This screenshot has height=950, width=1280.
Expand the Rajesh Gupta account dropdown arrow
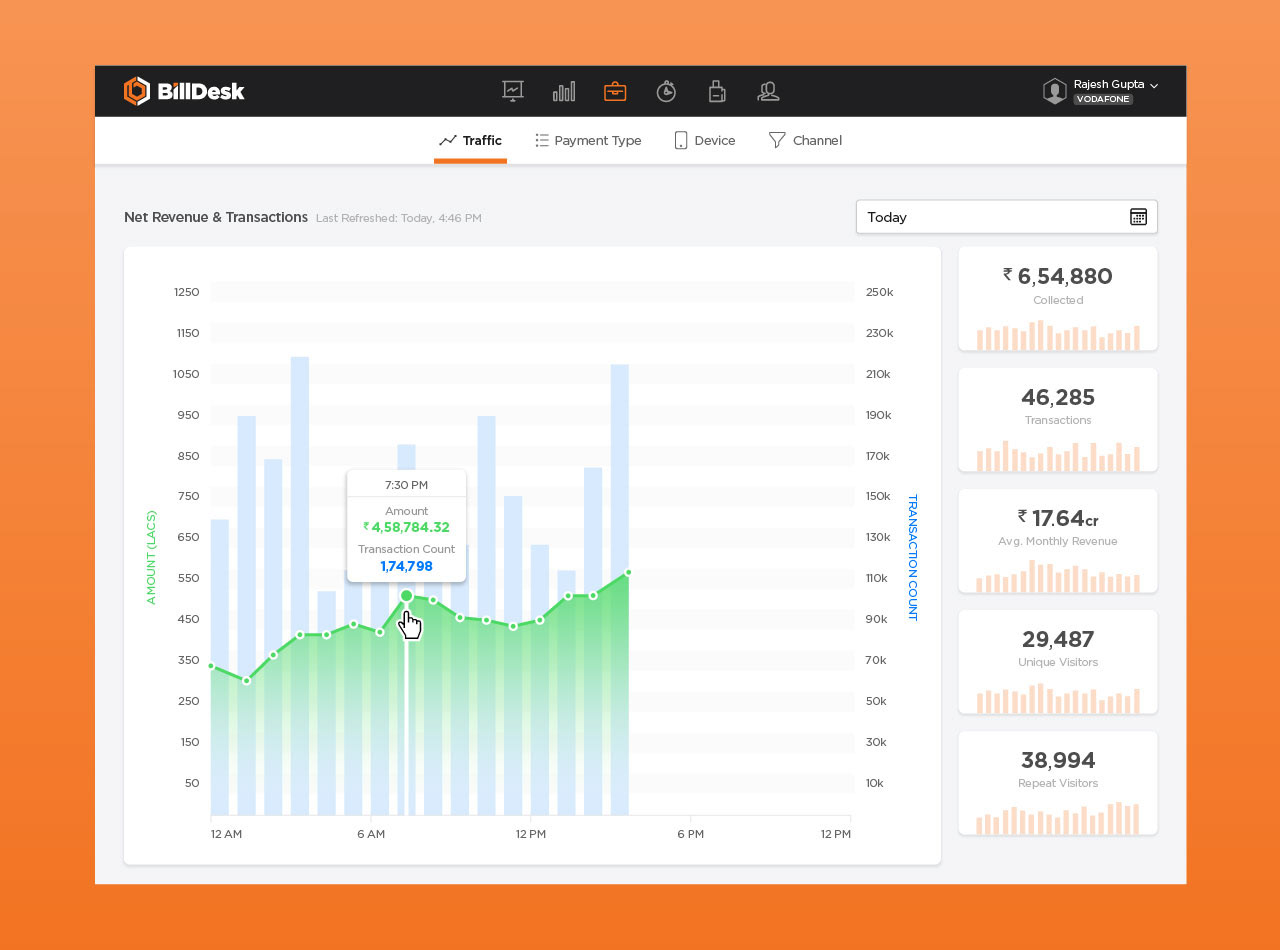tap(1154, 86)
